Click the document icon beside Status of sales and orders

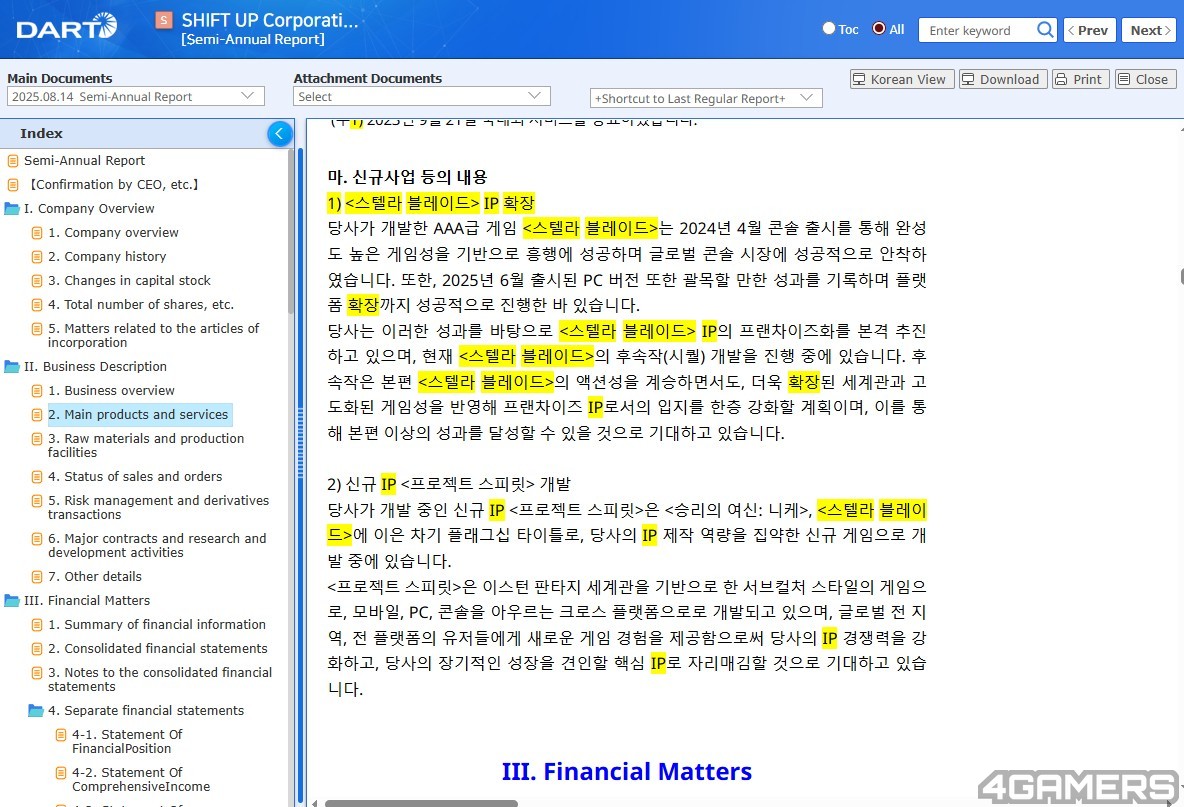(x=37, y=477)
